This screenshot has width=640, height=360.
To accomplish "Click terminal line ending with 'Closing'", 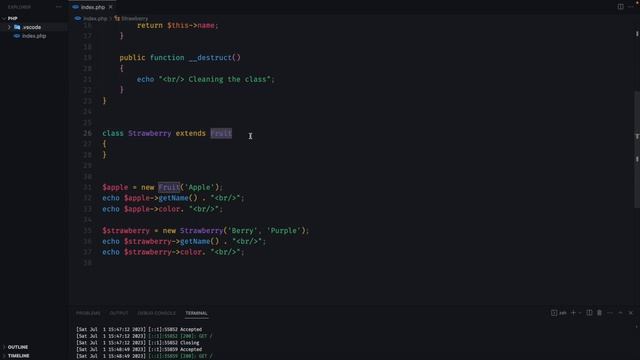I will (138, 343).
